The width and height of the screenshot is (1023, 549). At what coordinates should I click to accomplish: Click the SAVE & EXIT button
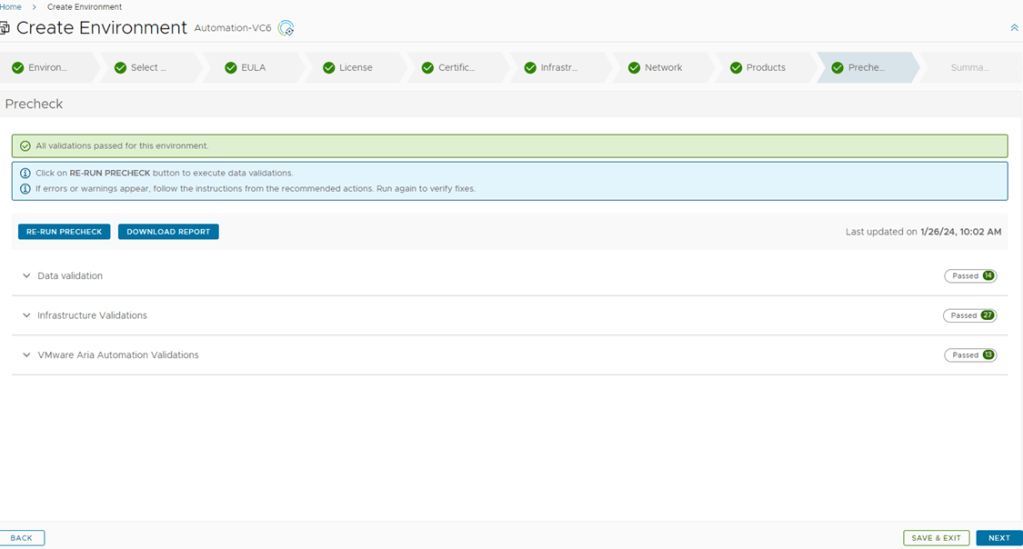coord(936,538)
